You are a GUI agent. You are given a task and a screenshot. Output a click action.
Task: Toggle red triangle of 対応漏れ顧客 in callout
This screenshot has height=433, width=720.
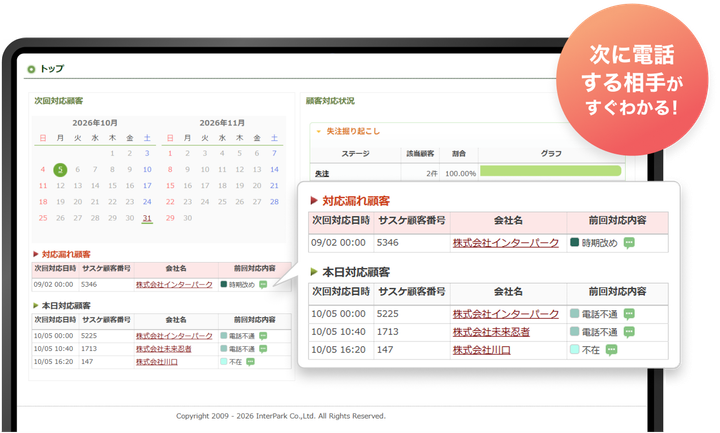314,200
